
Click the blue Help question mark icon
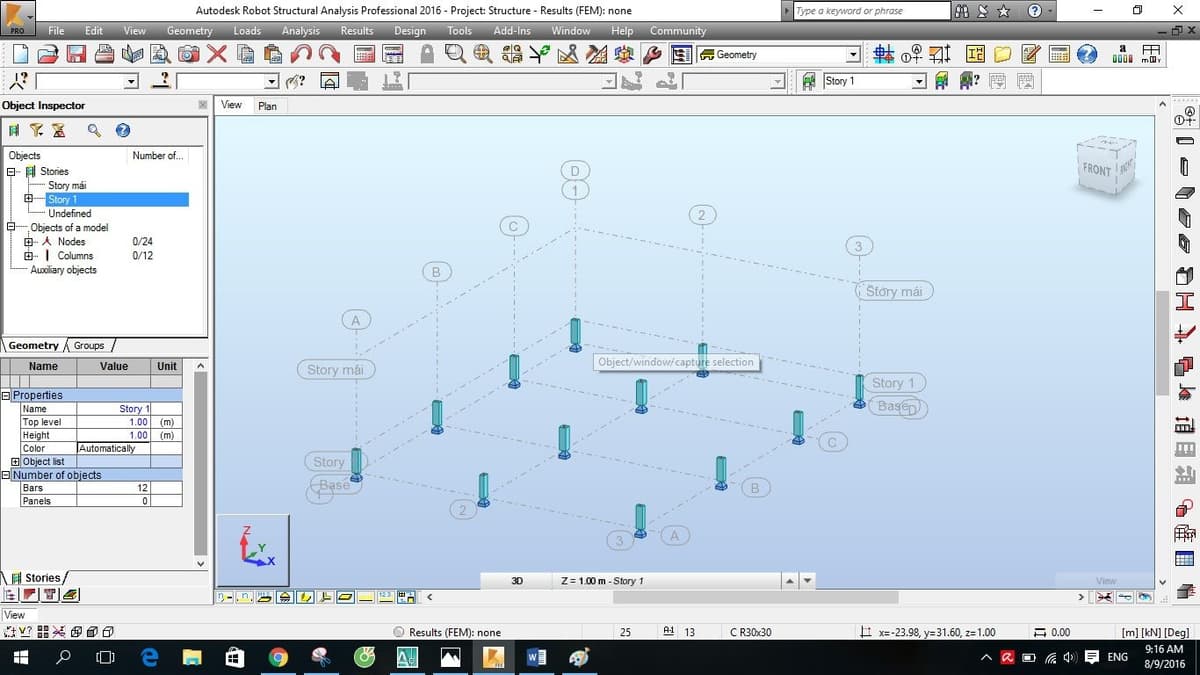click(1089, 55)
